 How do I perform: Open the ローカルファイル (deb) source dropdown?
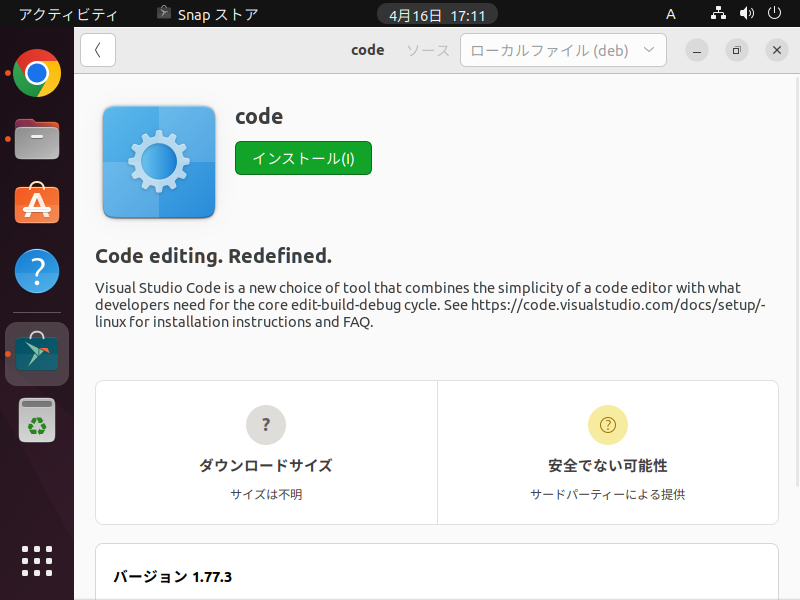click(x=563, y=50)
